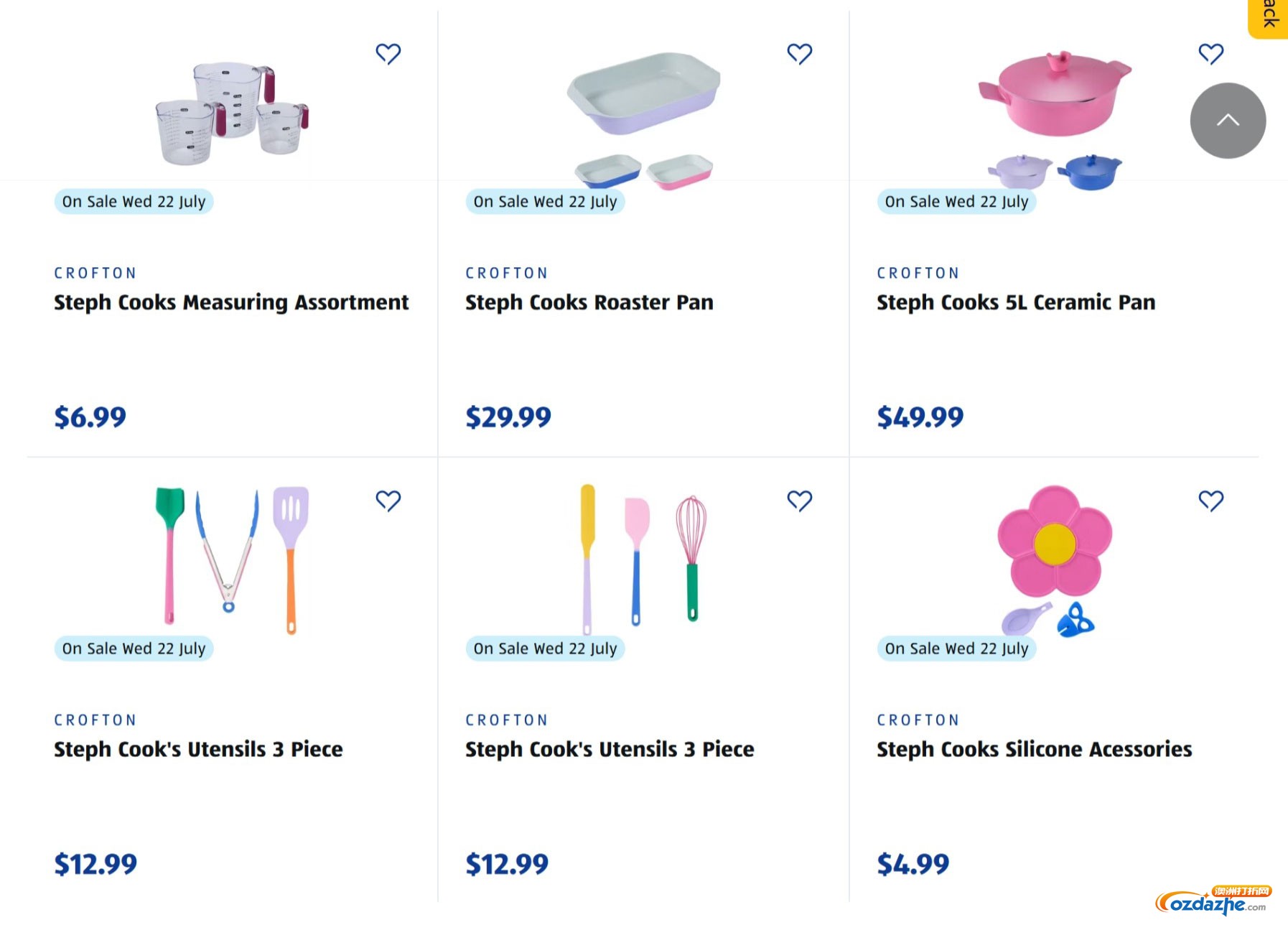Select the $6.99 price label
The image size is (1288, 925).
(90, 417)
